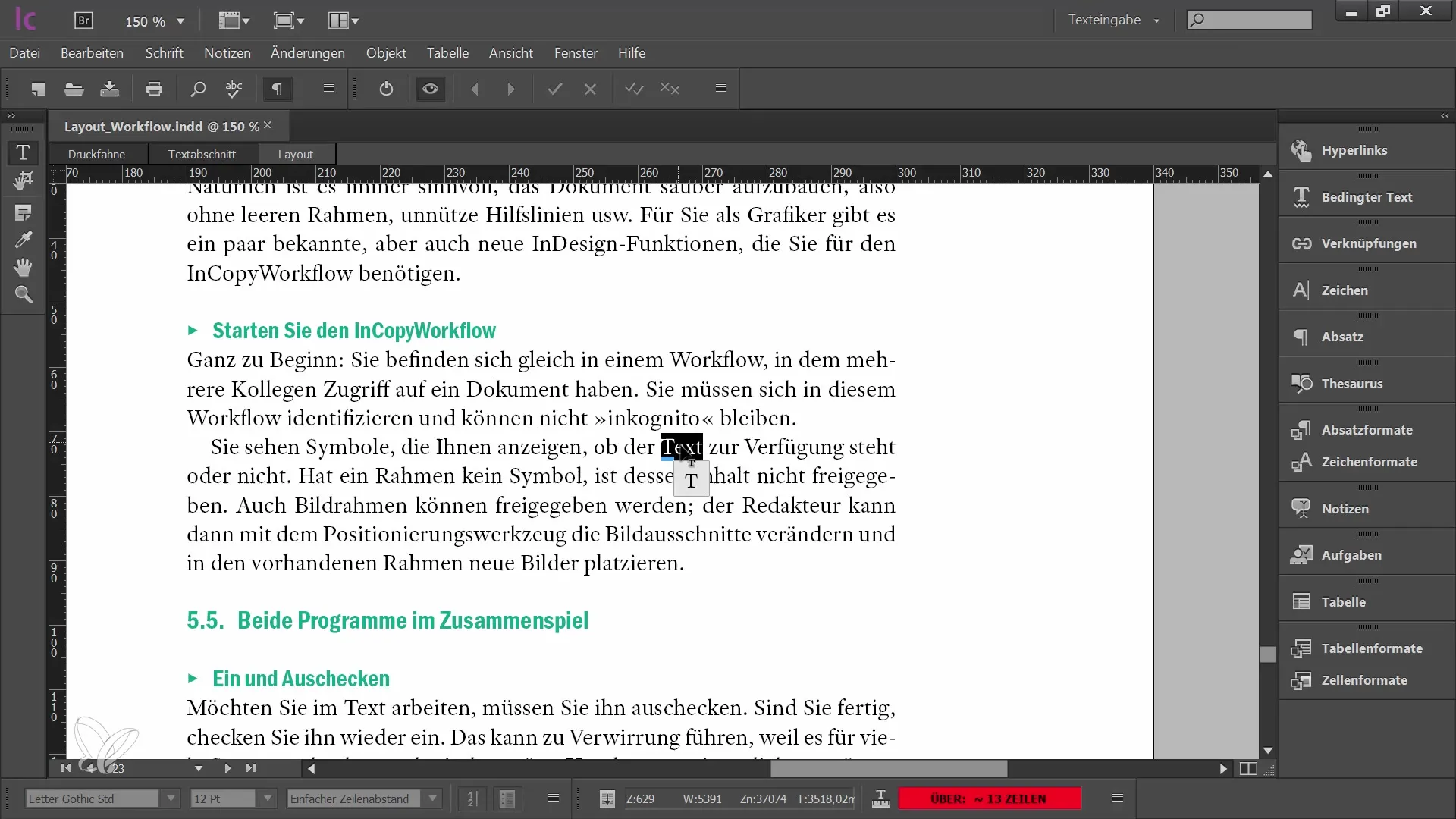The height and width of the screenshot is (819, 1456).
Task: Expand the Absatzformate panel
Action: [x=1367, y=429]
